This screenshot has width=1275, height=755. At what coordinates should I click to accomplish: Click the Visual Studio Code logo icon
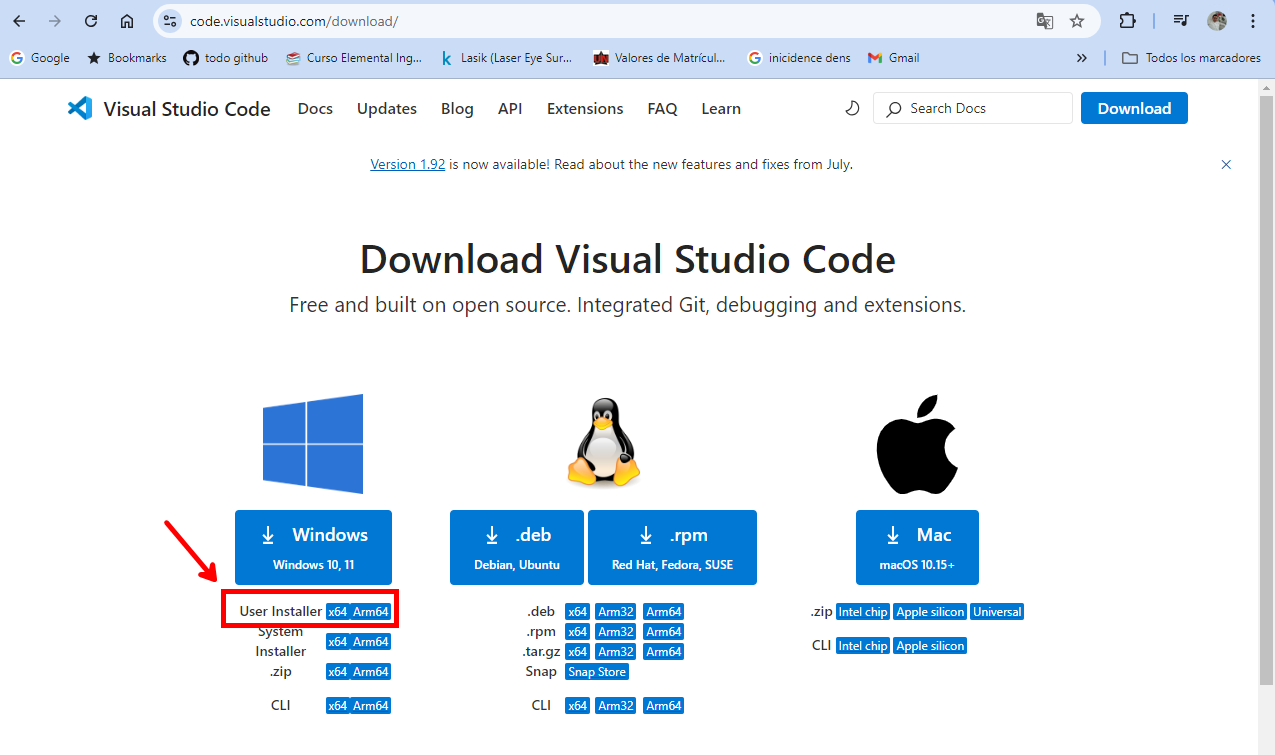(80, 108)
